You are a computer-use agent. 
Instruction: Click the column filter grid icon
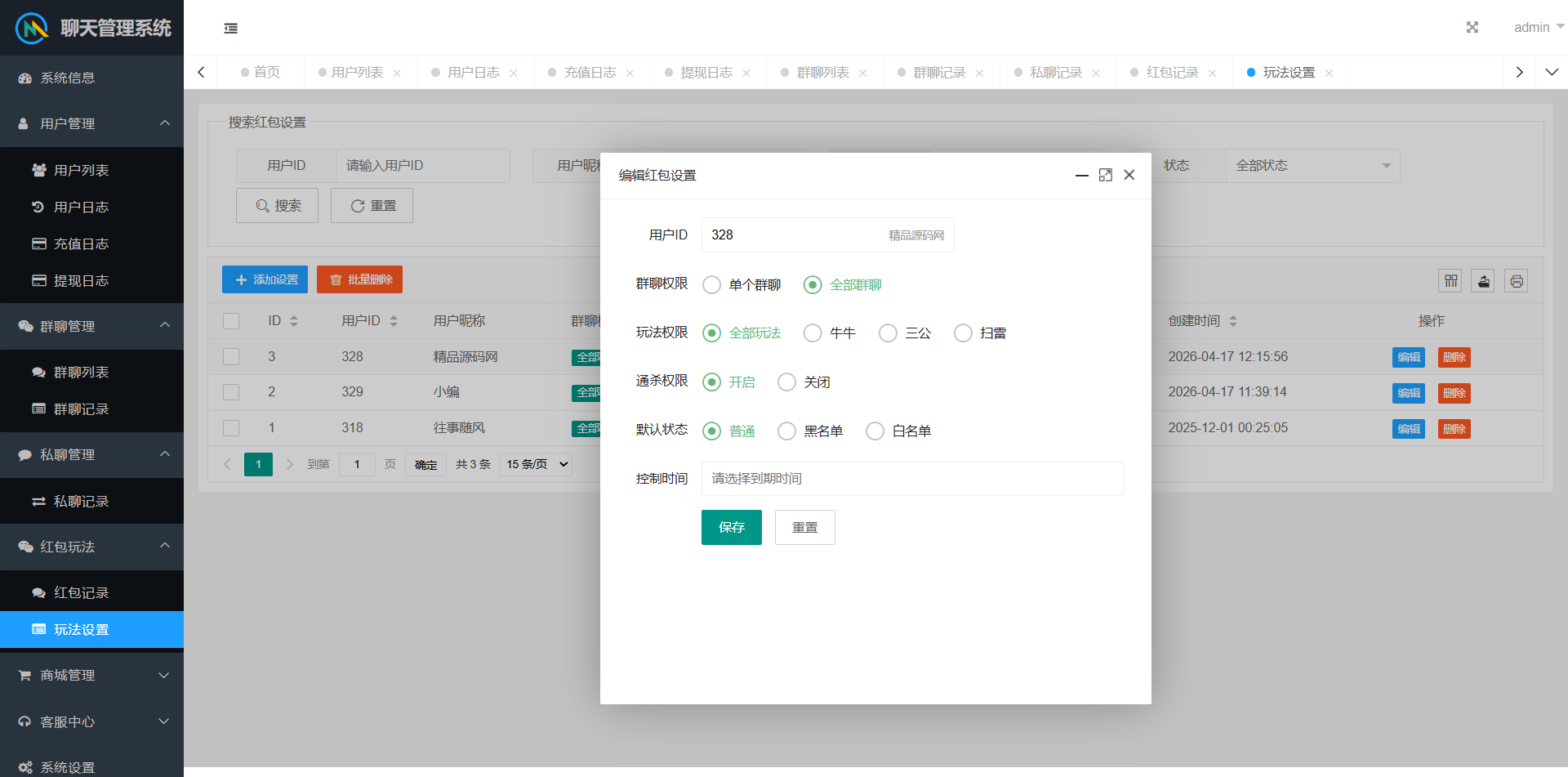(x=1450, y=281)
